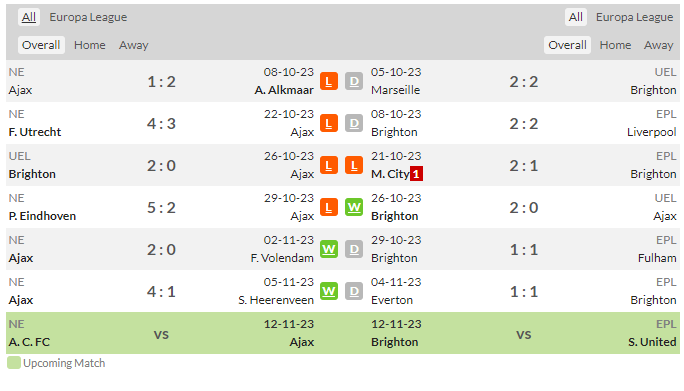Click the D badge for Marseille vs Brighton
This screenshot has height=391, width=684.
[354, 81]
